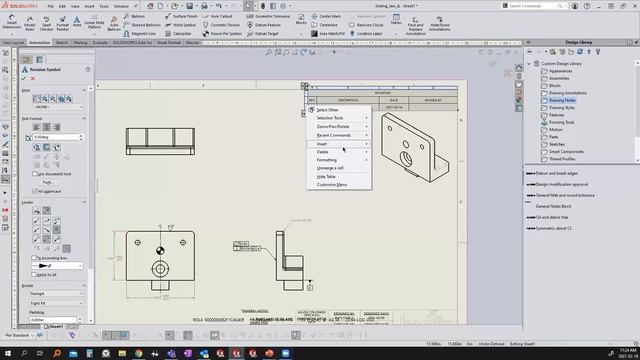Add a Datum Feature symbol
Viewport: 640px width, 360px height.
click(x=263, y=25)
